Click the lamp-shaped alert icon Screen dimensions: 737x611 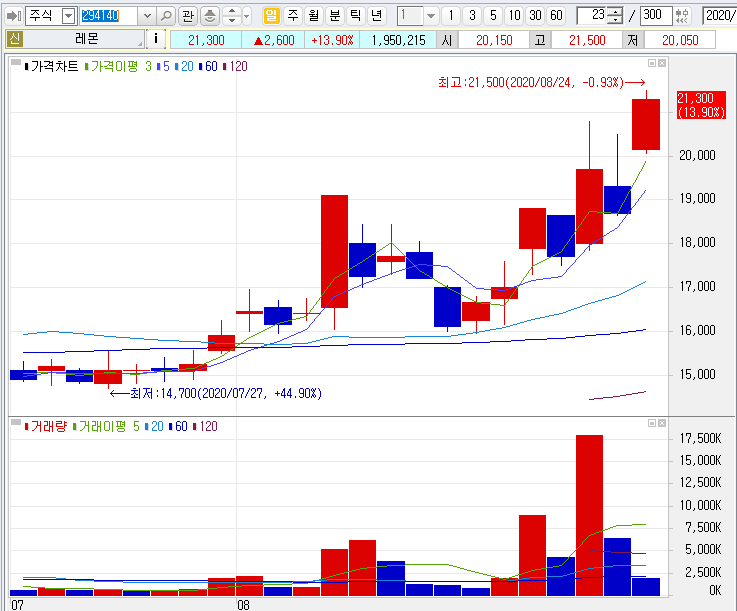coord(210,16)
